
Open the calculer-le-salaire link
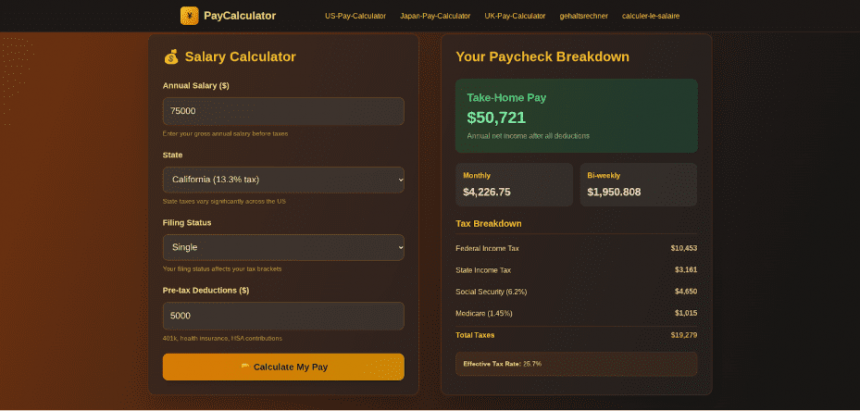651,16
